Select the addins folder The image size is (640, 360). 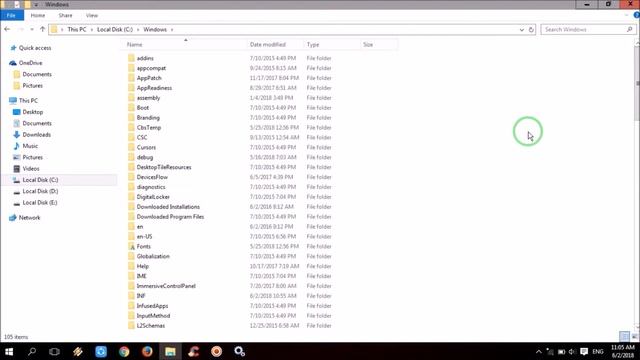click(x=145, y=58)
